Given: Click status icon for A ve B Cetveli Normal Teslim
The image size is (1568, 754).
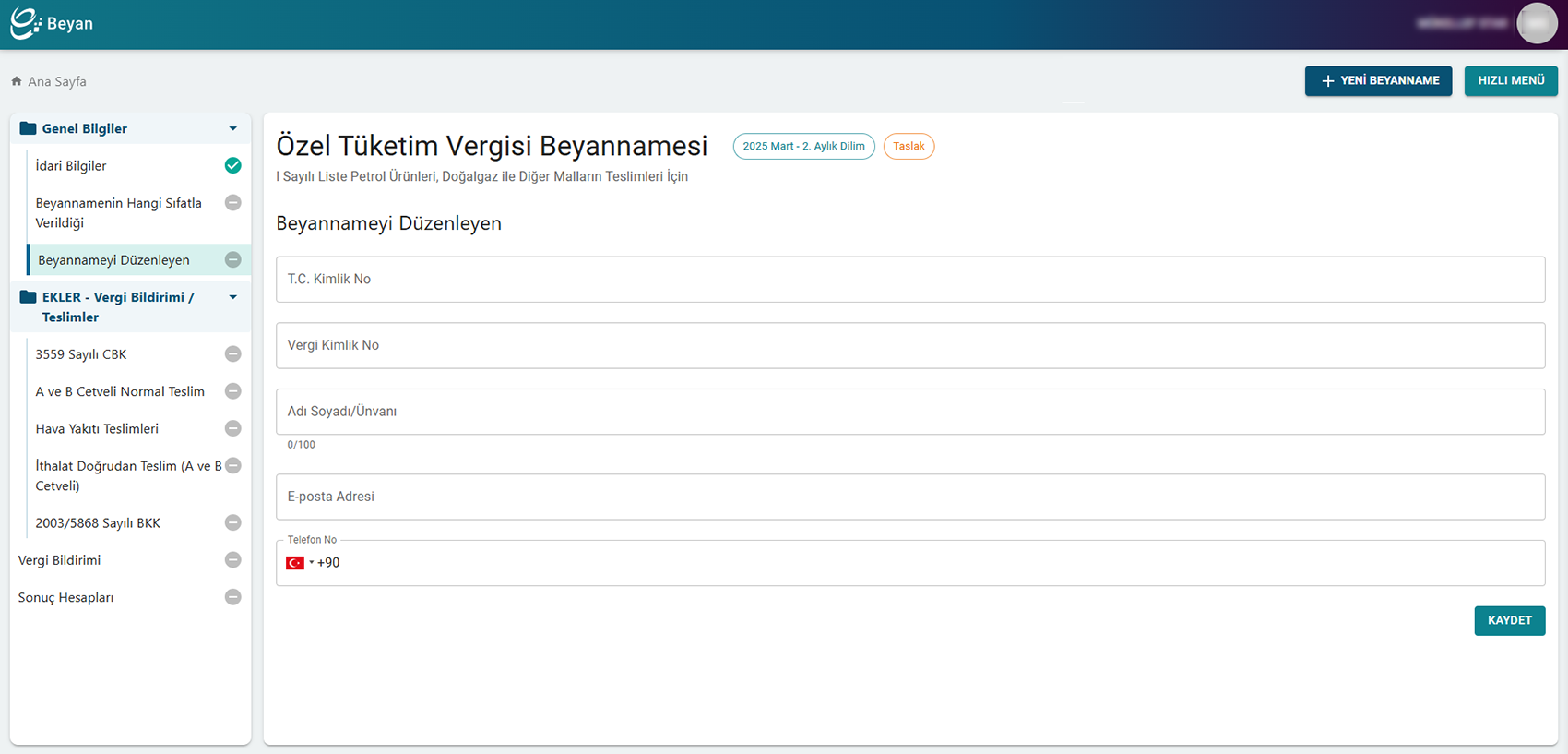Looking at the screenshot, I should pyautogui.click(x=233, y=391).
